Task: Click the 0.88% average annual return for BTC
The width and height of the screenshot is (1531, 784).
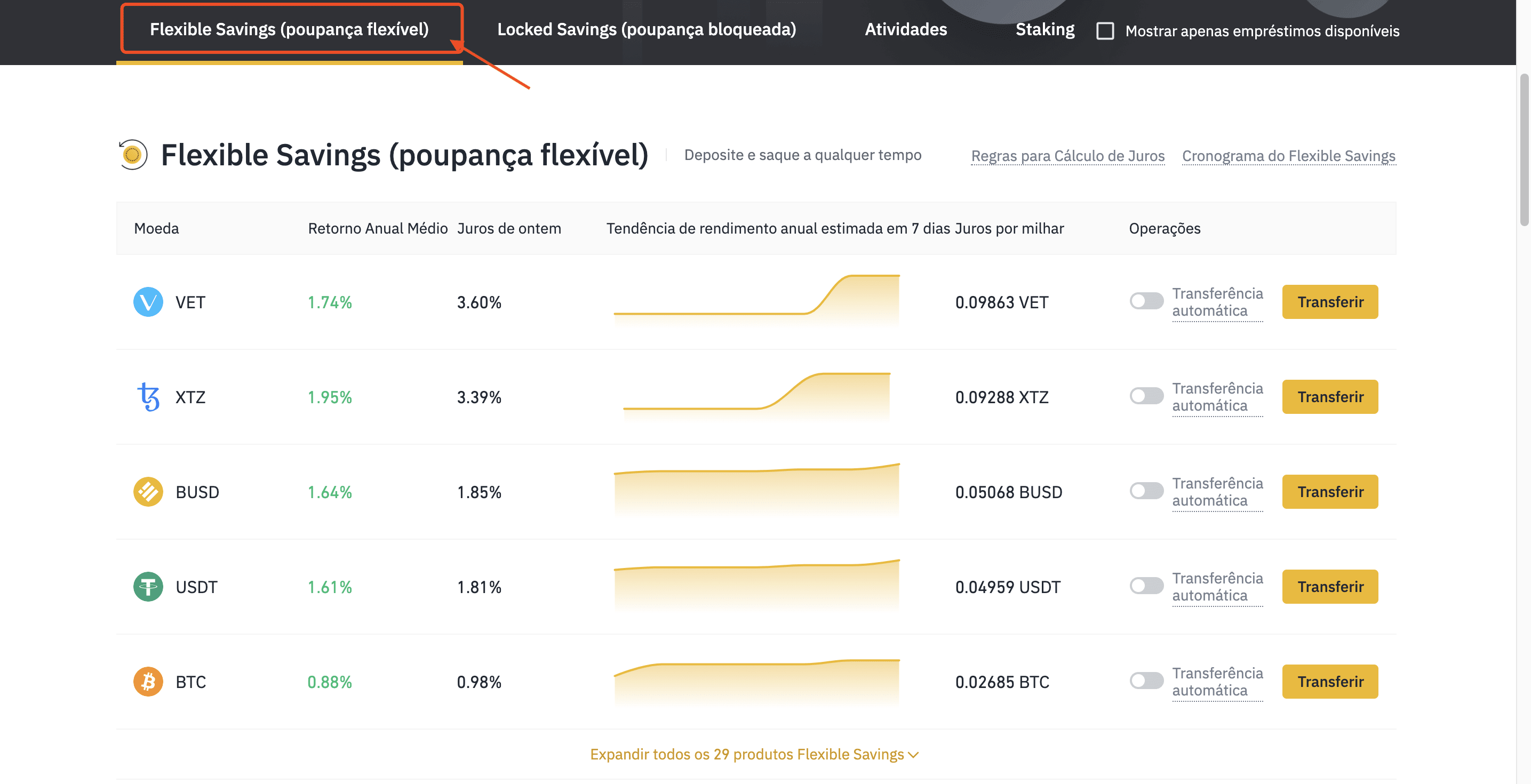Action: [x=330, y=682]
